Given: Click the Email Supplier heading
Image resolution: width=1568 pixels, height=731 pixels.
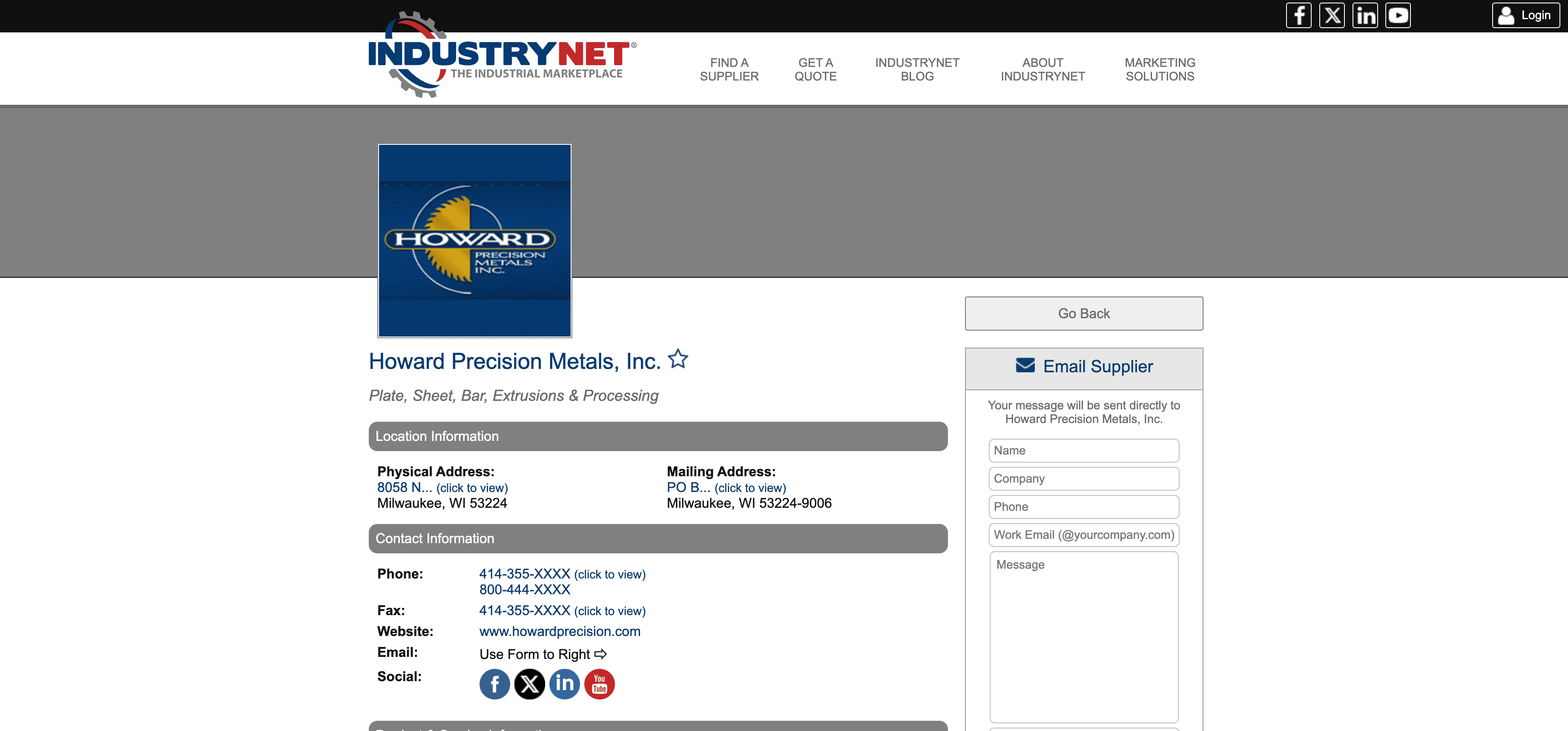Looking at the screenshot, I should pyautogui.click(x=1097, y=366).
